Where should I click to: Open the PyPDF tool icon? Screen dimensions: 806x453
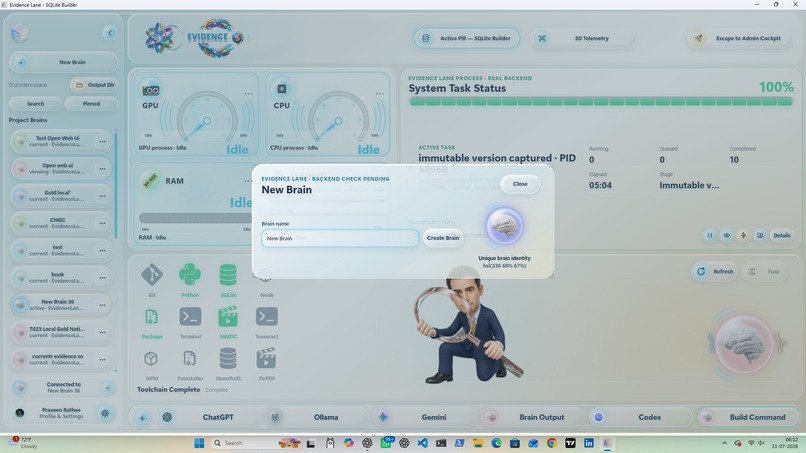(x=266, y=358)
